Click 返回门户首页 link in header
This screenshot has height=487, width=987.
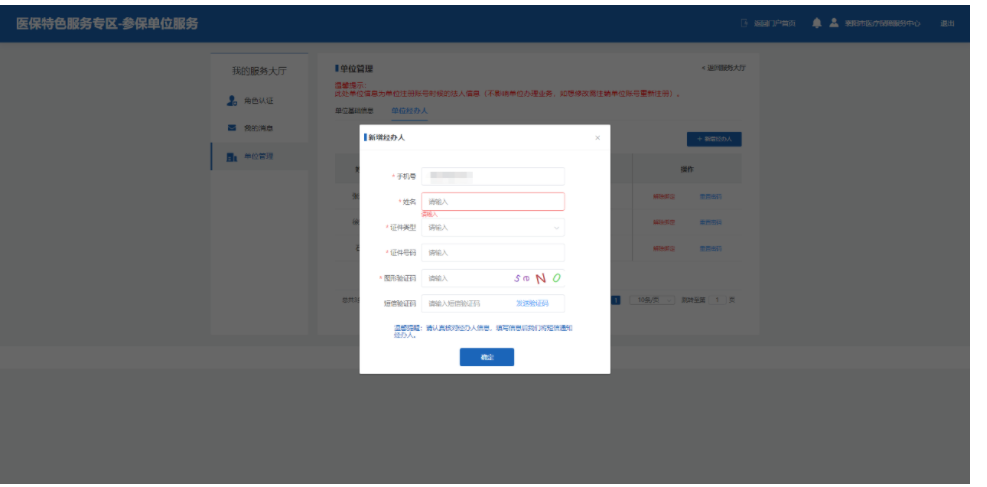[x=775, y=23]
